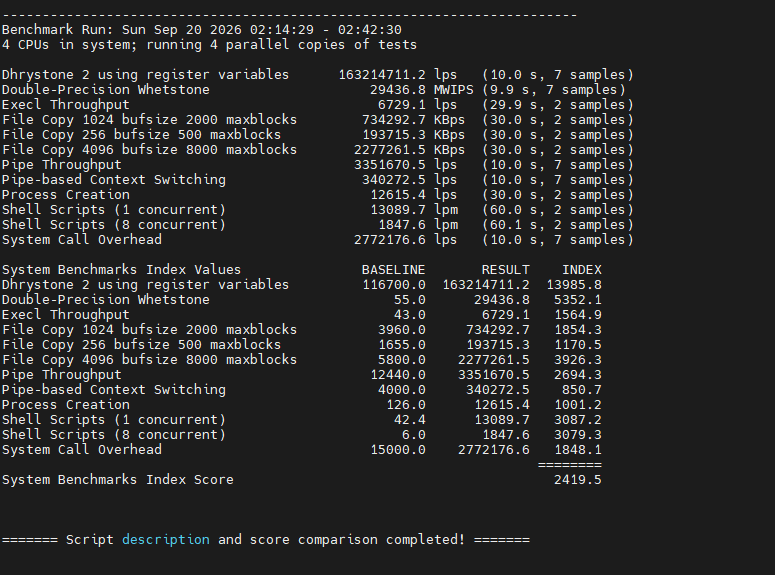This screenshot has height=575, width=775.
Task: Select the '(9.9 s, 7 samples)' timing text
Action: [x=554, y=89]
